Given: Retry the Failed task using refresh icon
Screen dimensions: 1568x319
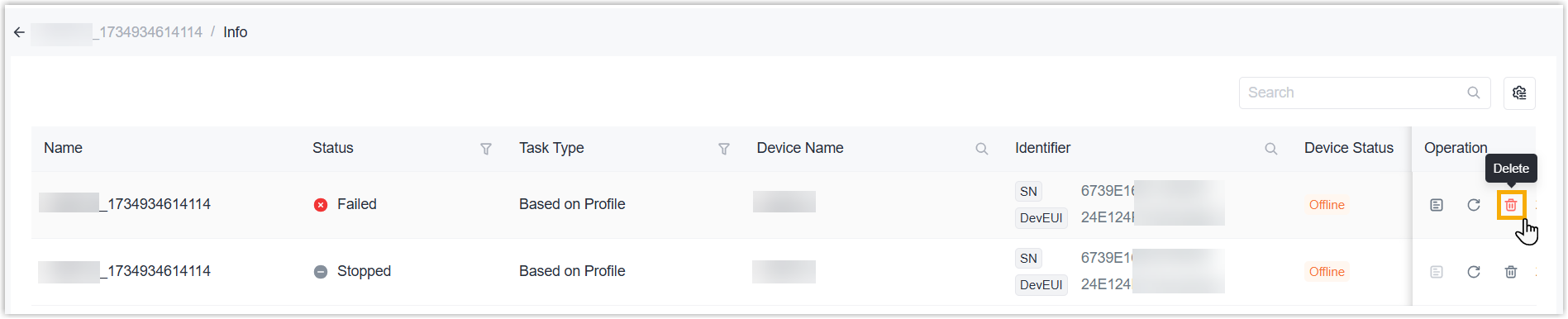Looking at the screenshot, I should click(1474, 205).
